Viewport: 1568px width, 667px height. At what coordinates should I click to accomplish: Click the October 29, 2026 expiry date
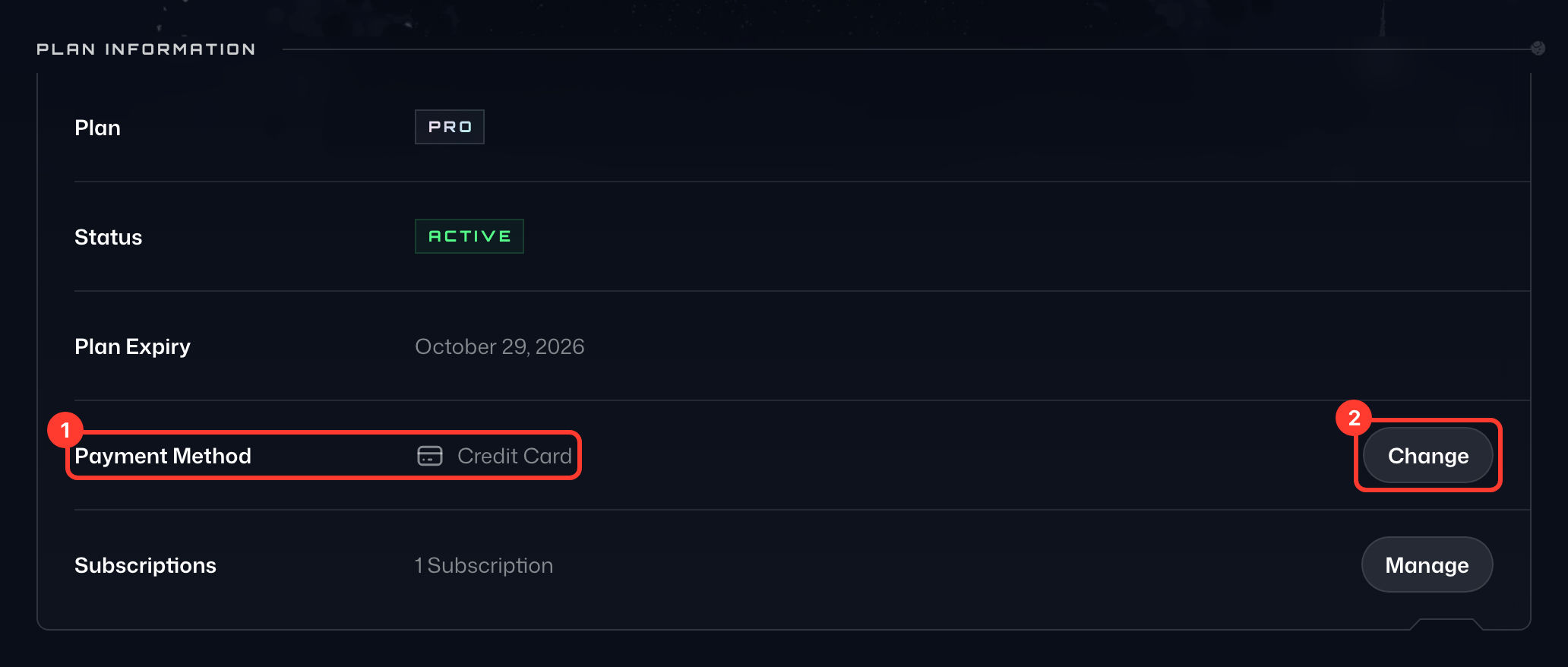[499, 346]
